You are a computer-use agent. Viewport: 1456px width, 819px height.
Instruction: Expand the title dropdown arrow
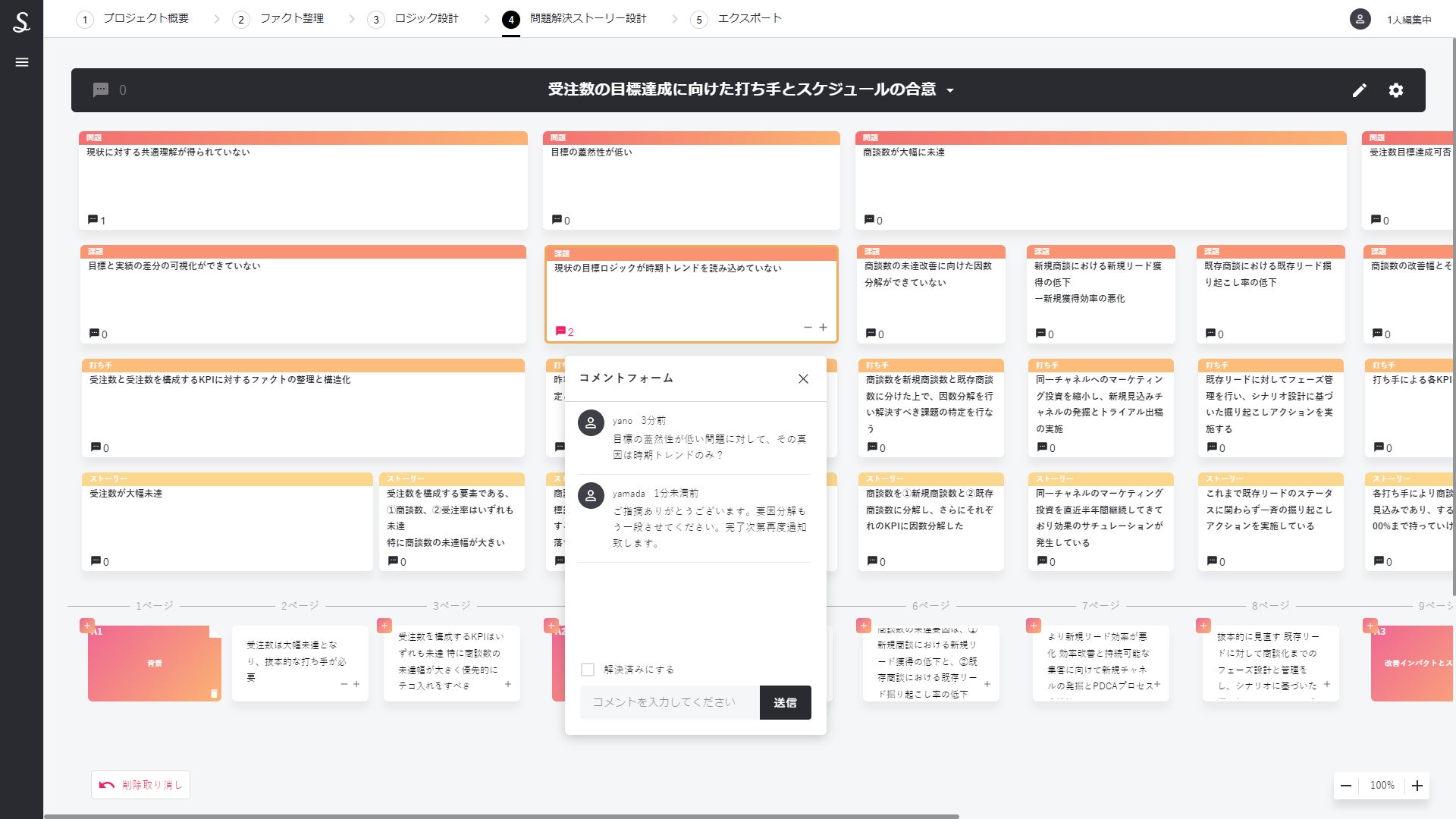click(x=950, y=91)
